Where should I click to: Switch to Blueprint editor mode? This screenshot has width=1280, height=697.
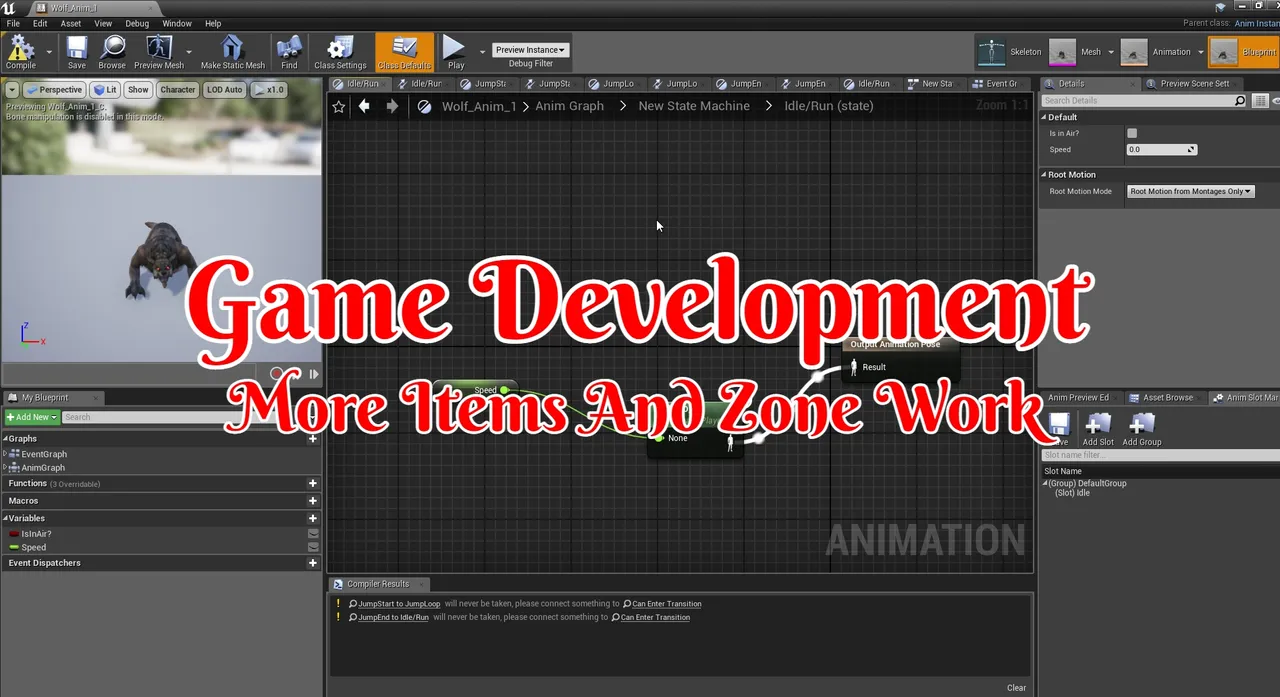point(1243,52)
